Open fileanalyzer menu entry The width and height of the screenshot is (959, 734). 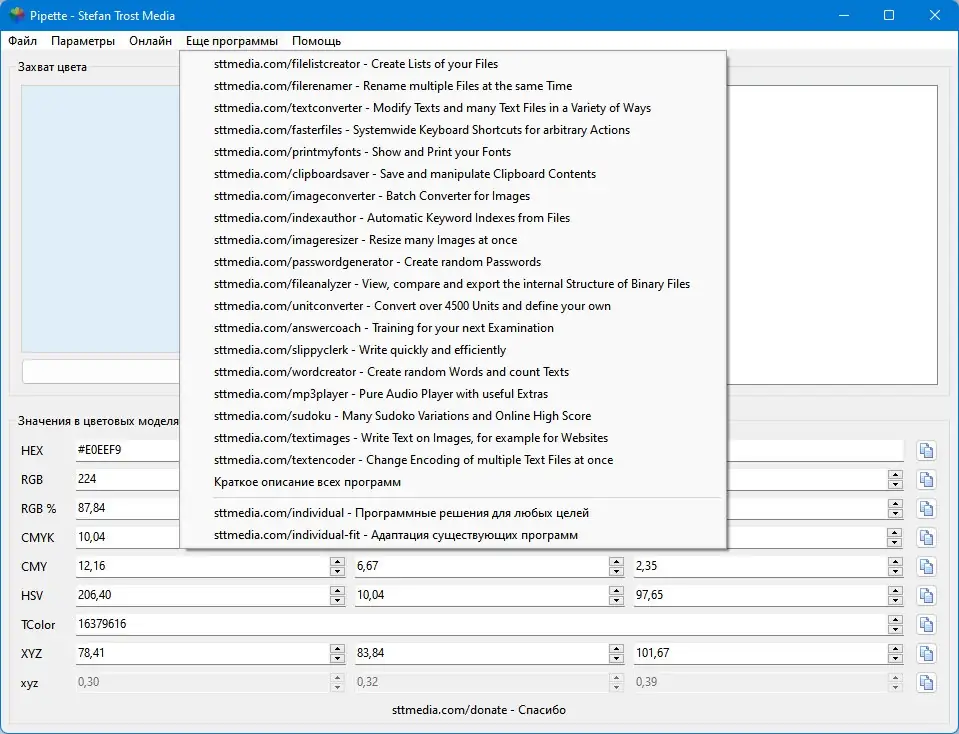(453, 284)
